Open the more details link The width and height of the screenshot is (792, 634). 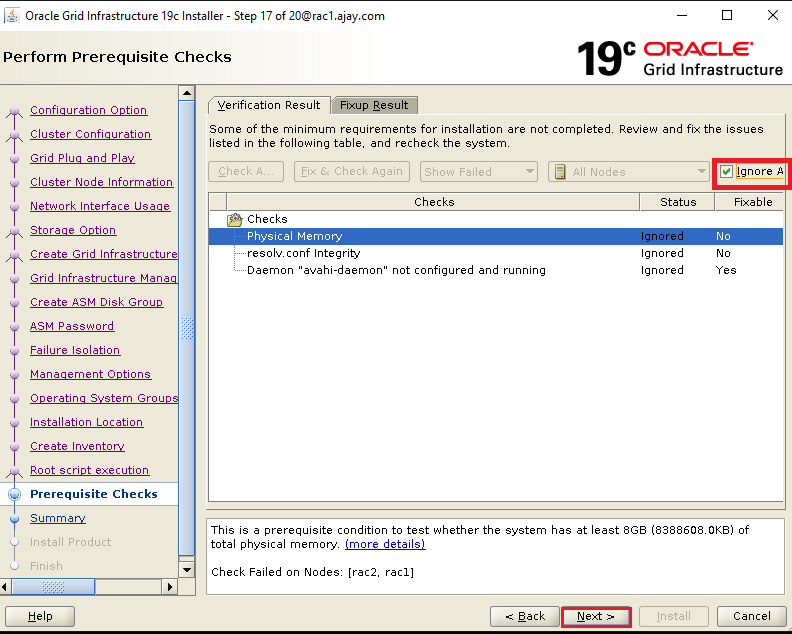click(385, 544)
